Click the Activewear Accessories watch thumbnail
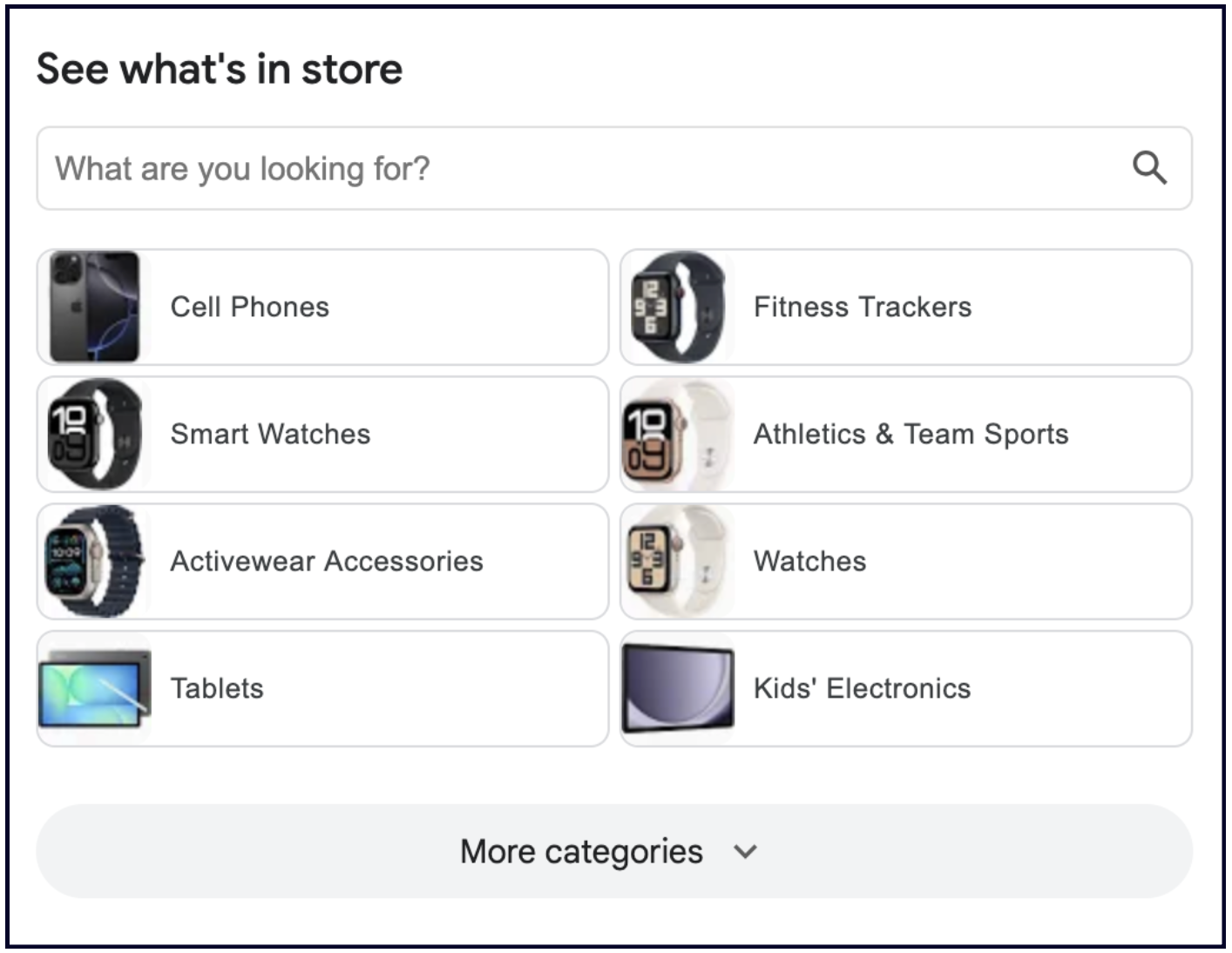Image resolution: width=1232 pixels, height=953 pixels. coord(94,561)
